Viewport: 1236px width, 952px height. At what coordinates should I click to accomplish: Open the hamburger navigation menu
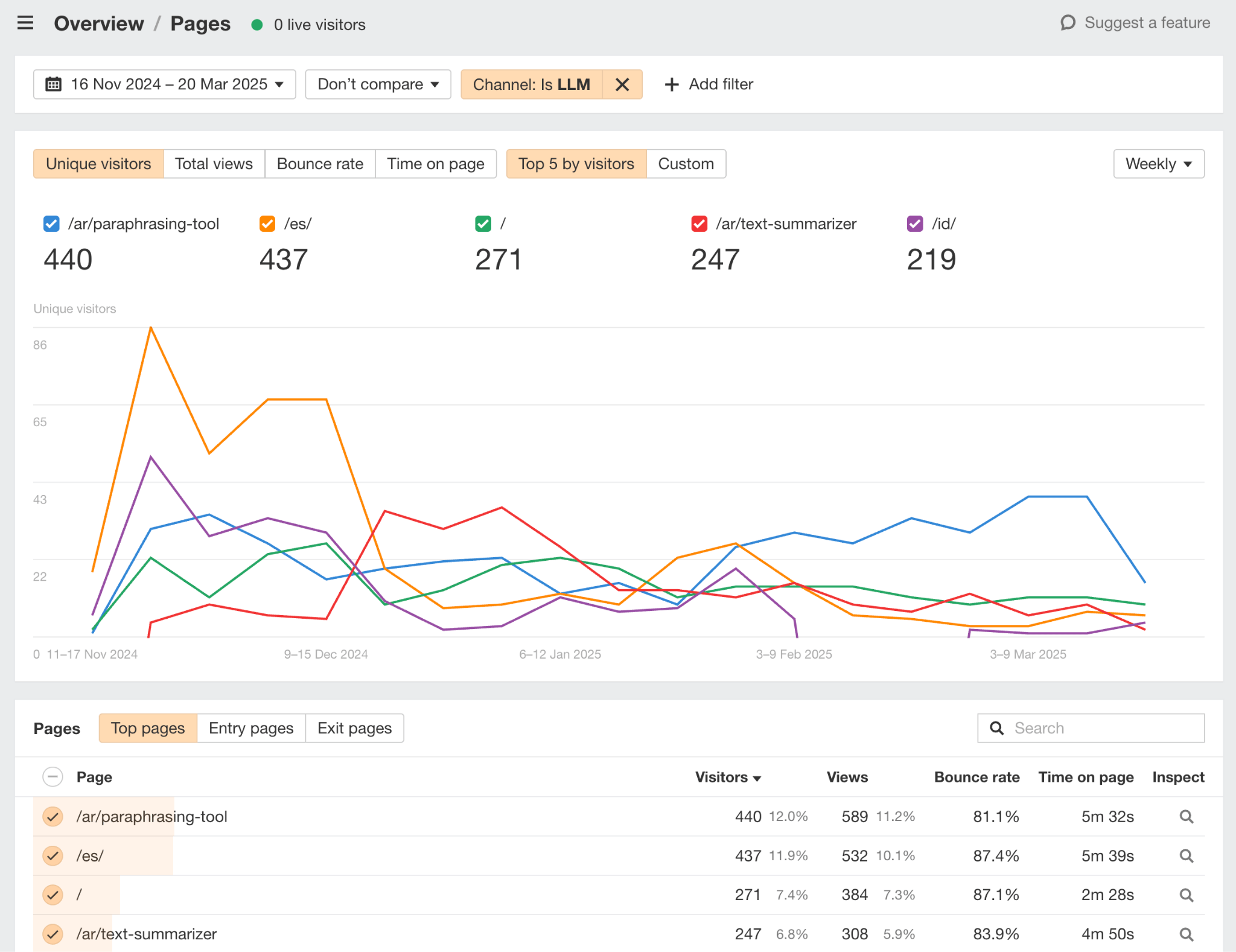pos(25,23)
